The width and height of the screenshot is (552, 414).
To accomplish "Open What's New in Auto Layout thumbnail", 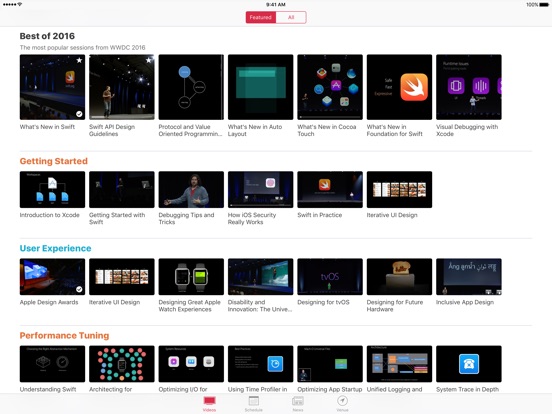I will [261, 87].
